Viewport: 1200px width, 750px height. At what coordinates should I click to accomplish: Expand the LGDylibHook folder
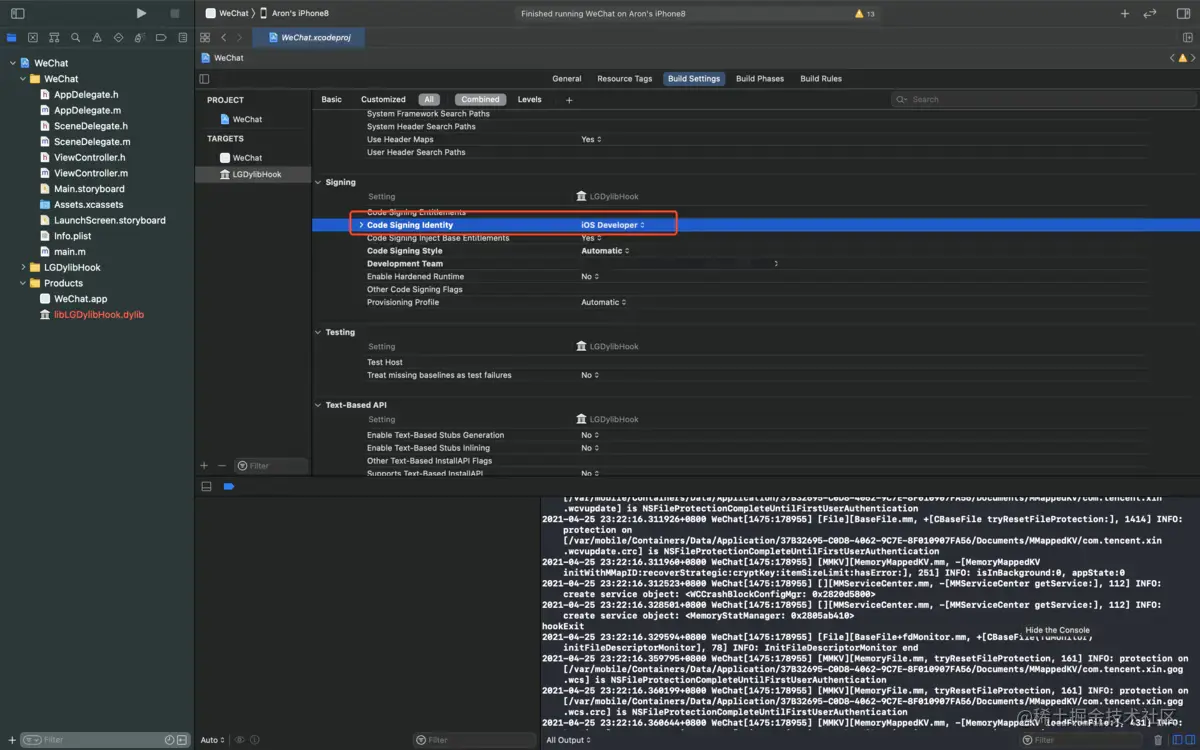pos(23,267)
